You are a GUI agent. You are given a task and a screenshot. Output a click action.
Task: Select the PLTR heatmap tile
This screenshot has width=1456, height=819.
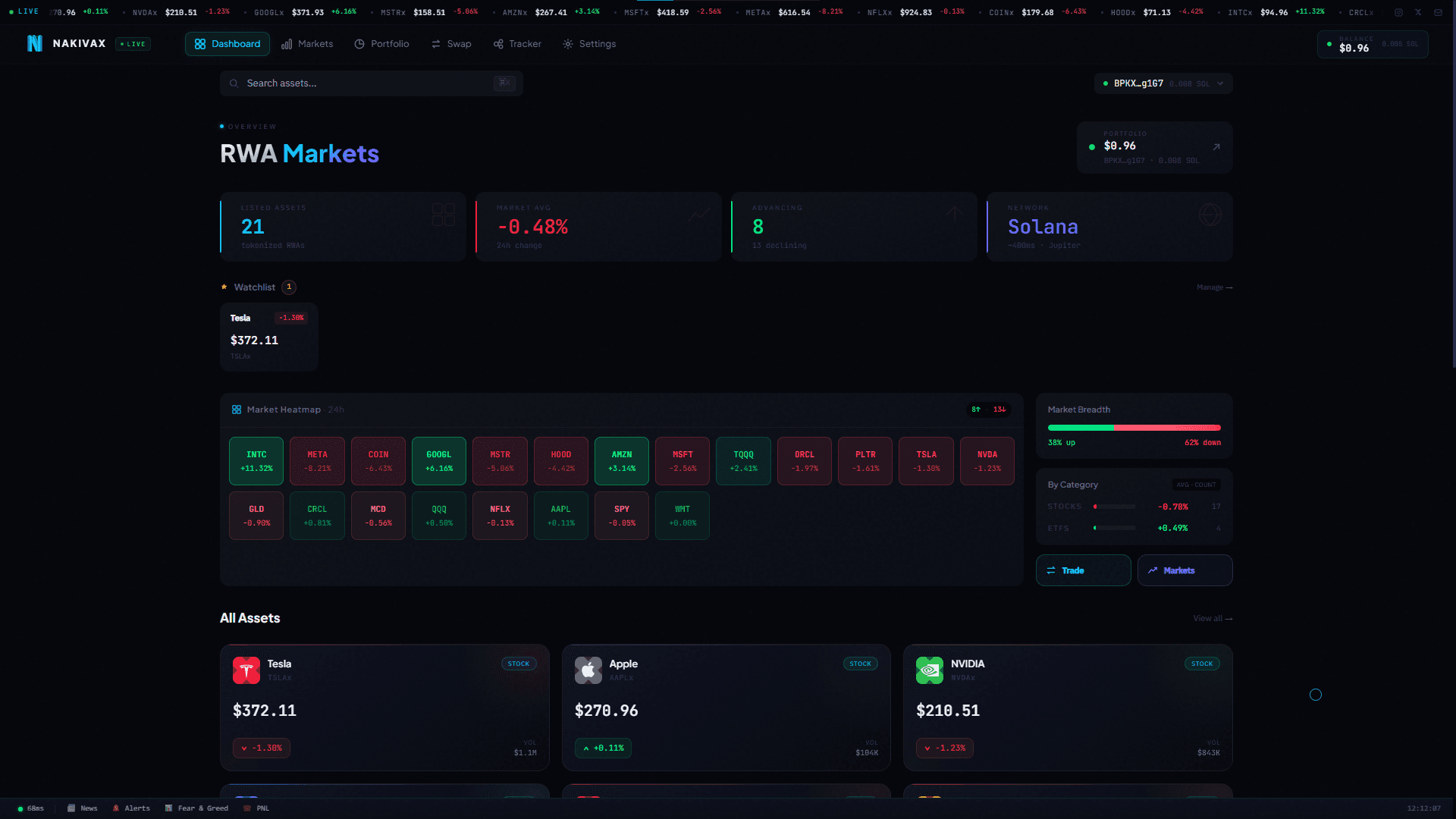(x=865, y=461)
